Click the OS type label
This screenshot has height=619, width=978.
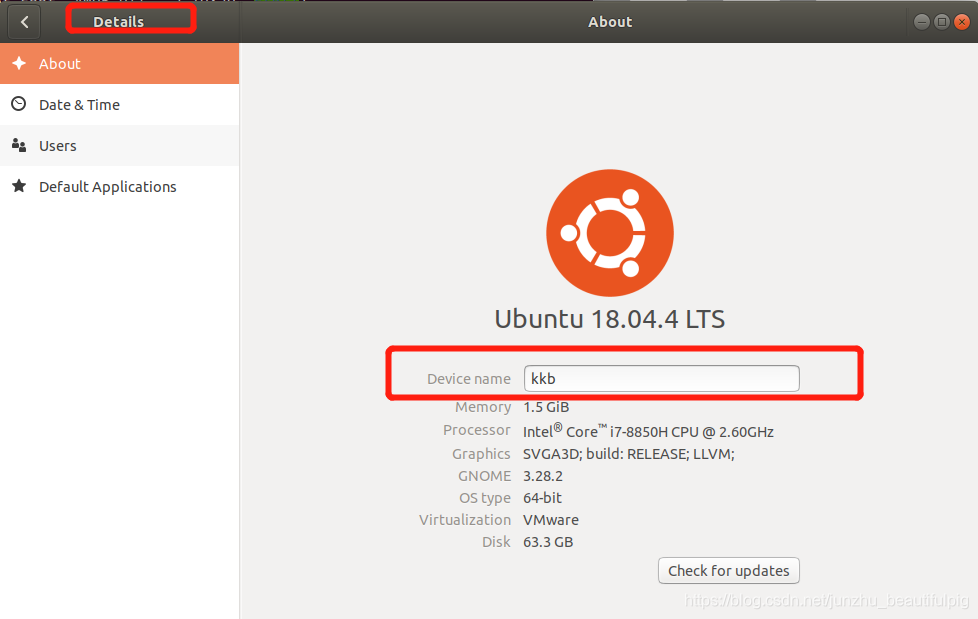(x=485, y=498)
